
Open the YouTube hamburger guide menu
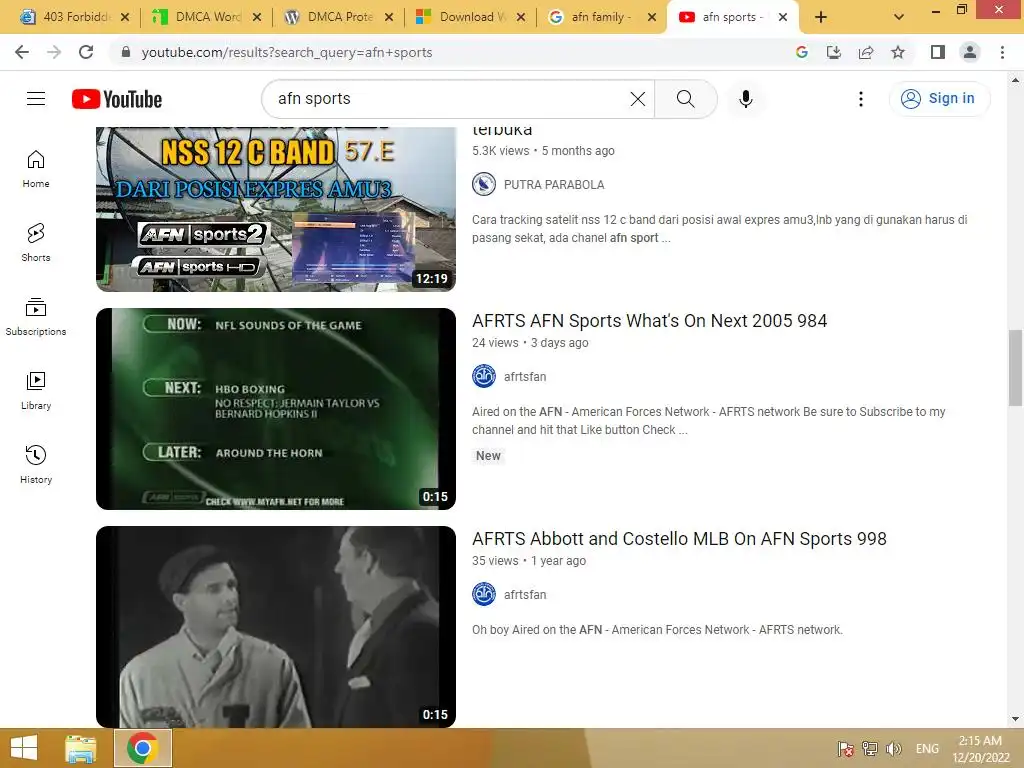(36, 99)
